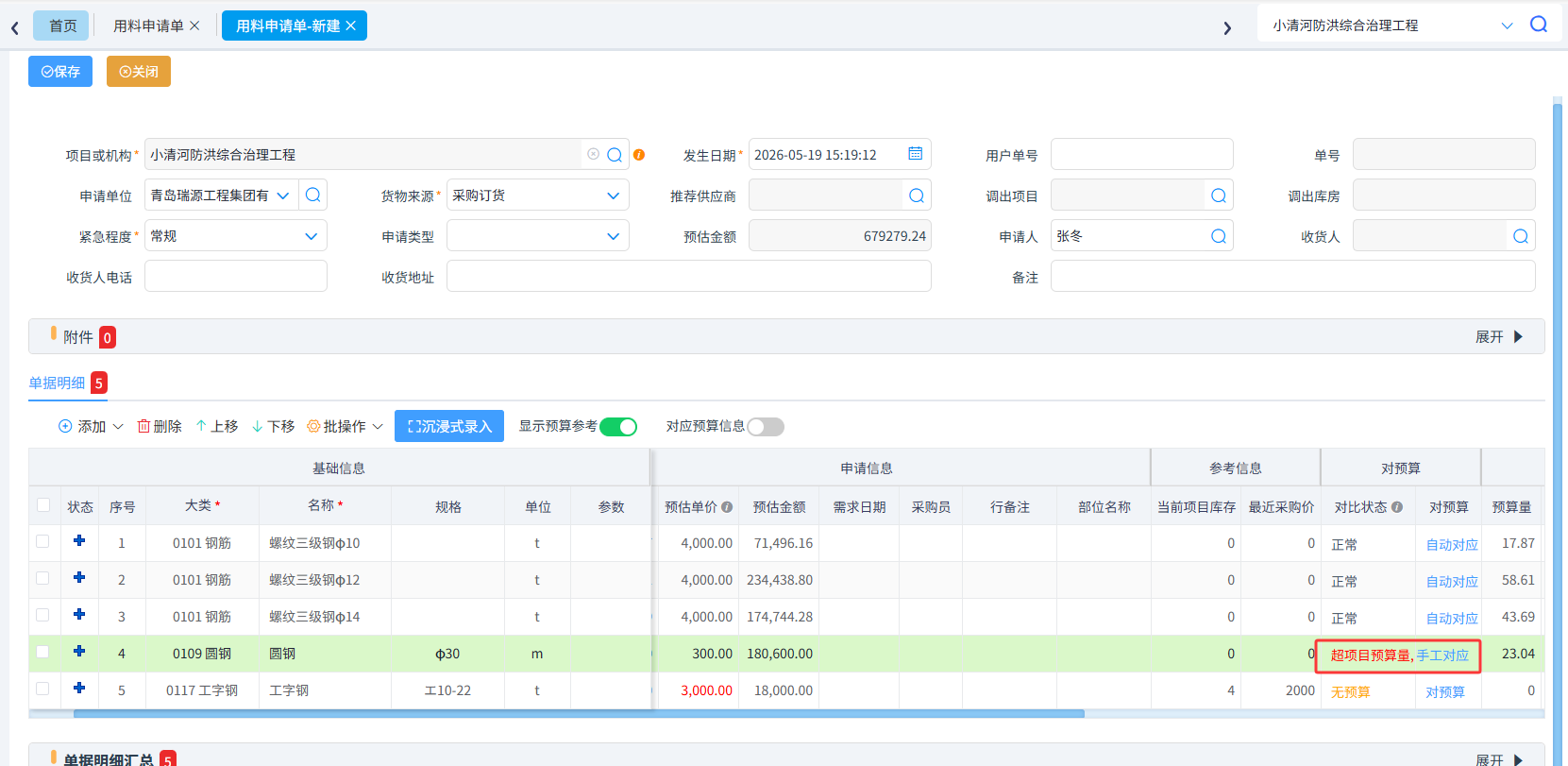
Task: Click search icon in 推荐供应商 field
Action: click(x=917, y=196)
